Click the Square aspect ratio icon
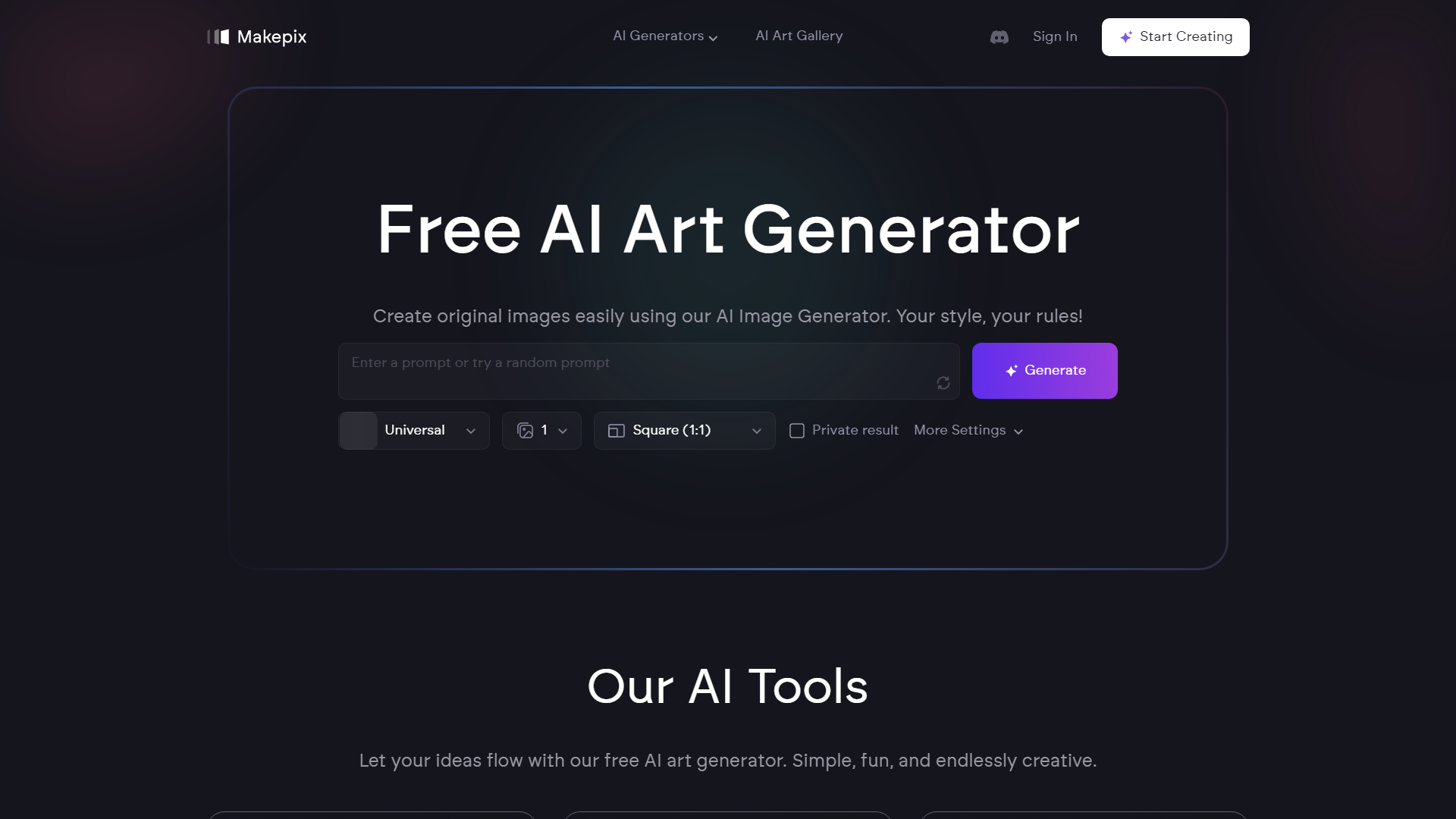 [616, 430]
